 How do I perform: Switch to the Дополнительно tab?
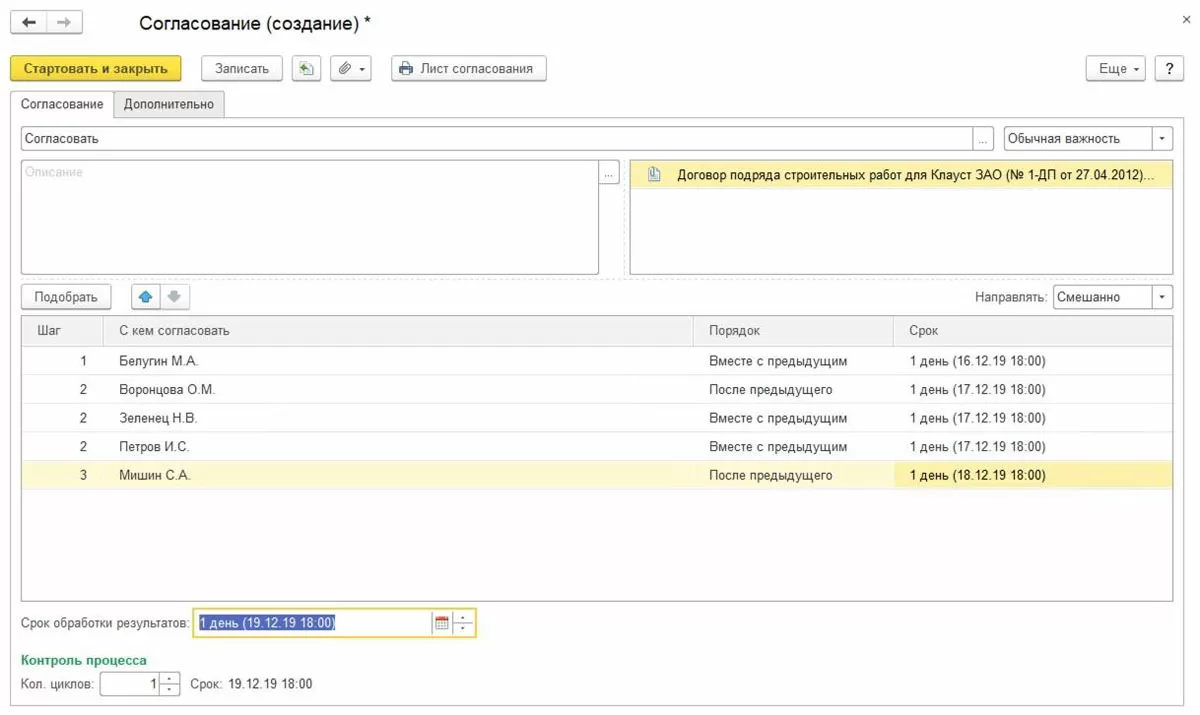pyautogui.click(x=169, y=104)
